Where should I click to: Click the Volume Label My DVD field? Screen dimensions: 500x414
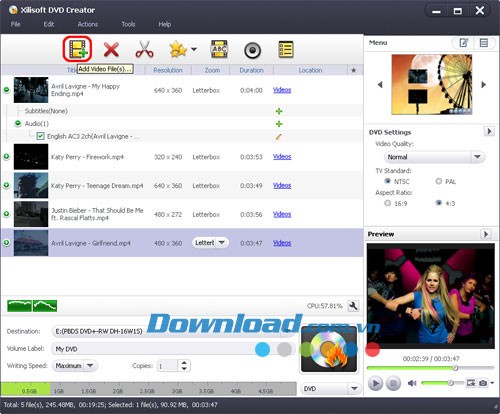click(173, 349)
